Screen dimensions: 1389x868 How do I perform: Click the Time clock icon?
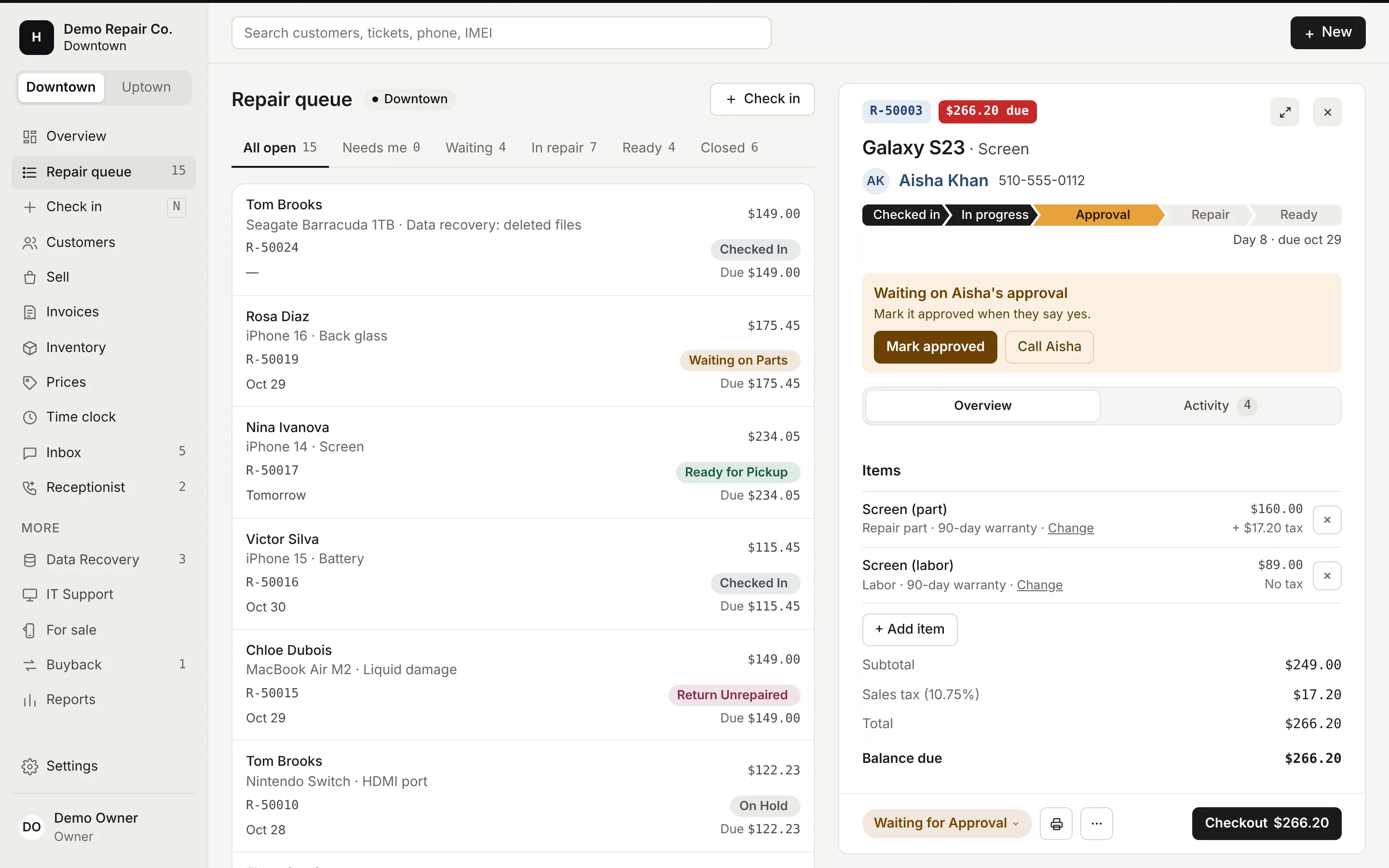30,417
